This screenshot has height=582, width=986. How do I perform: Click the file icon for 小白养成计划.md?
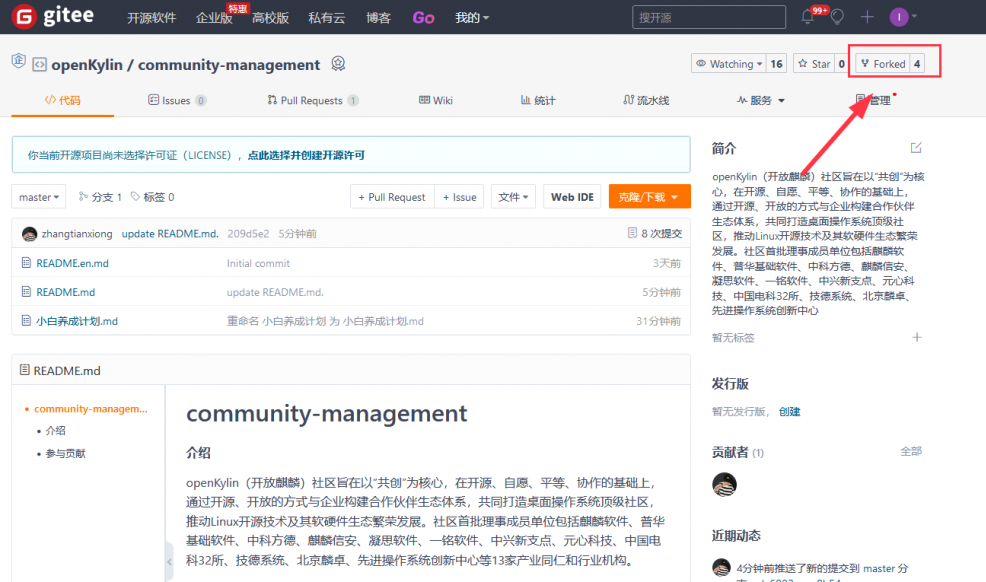(26, 321)
